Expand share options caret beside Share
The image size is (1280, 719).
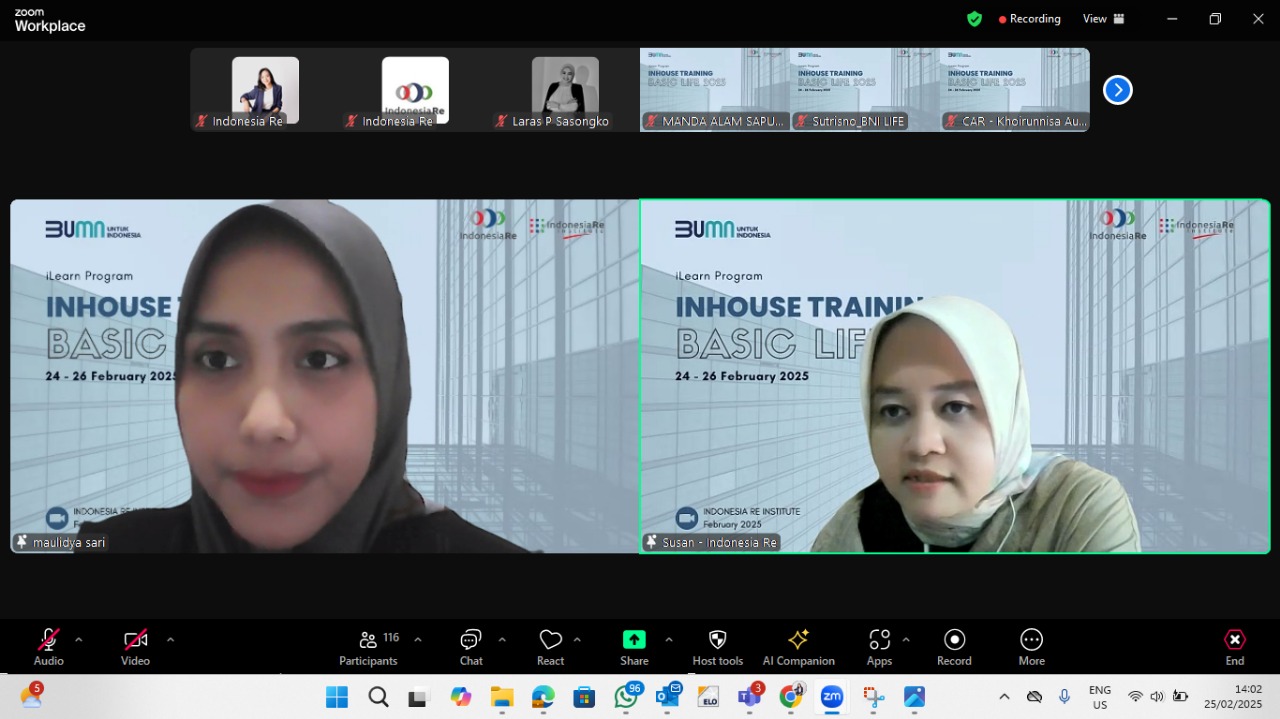coord(668,640)
